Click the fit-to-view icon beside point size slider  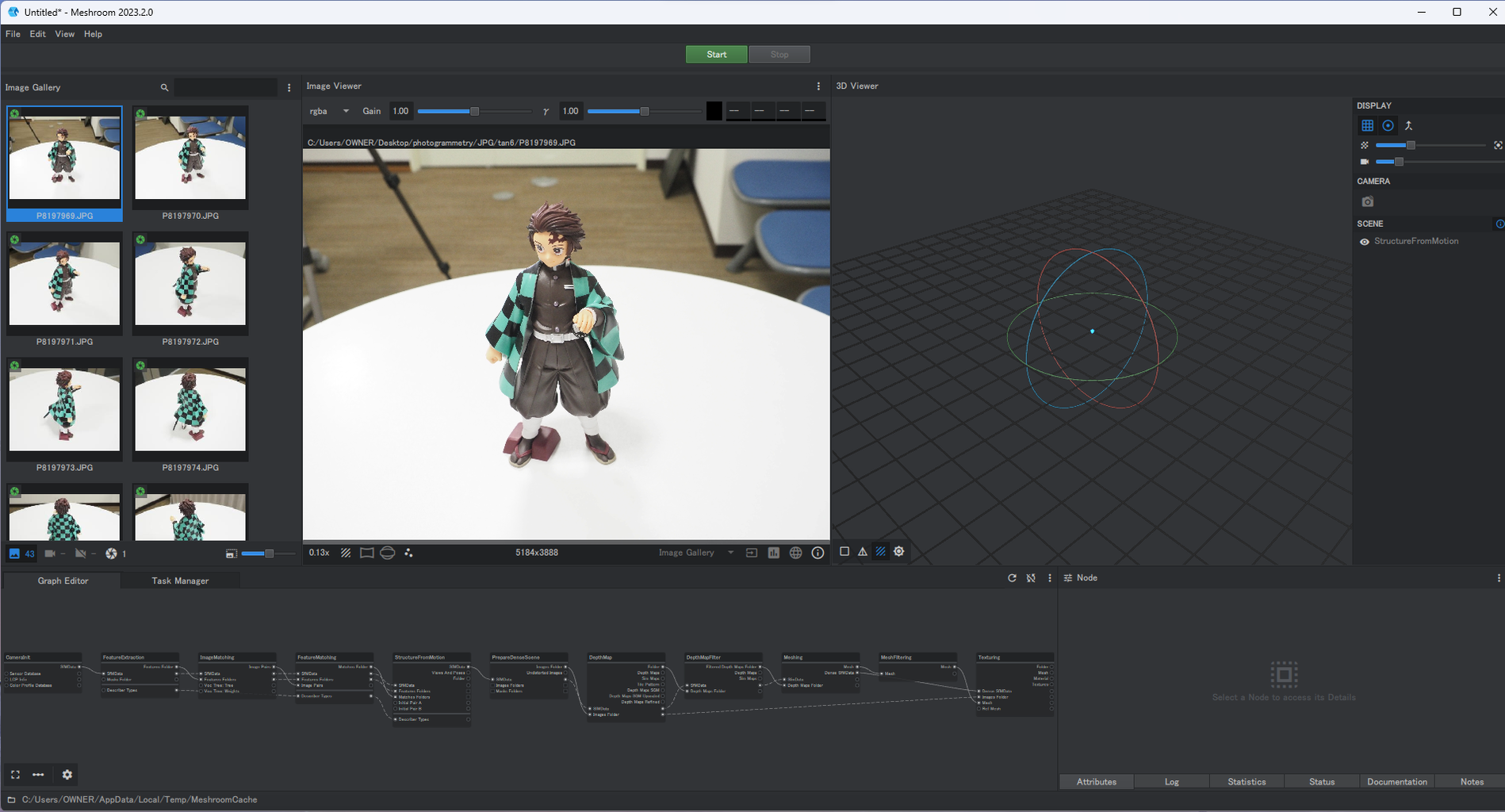pyautogui.click(x=1497, y=145)
